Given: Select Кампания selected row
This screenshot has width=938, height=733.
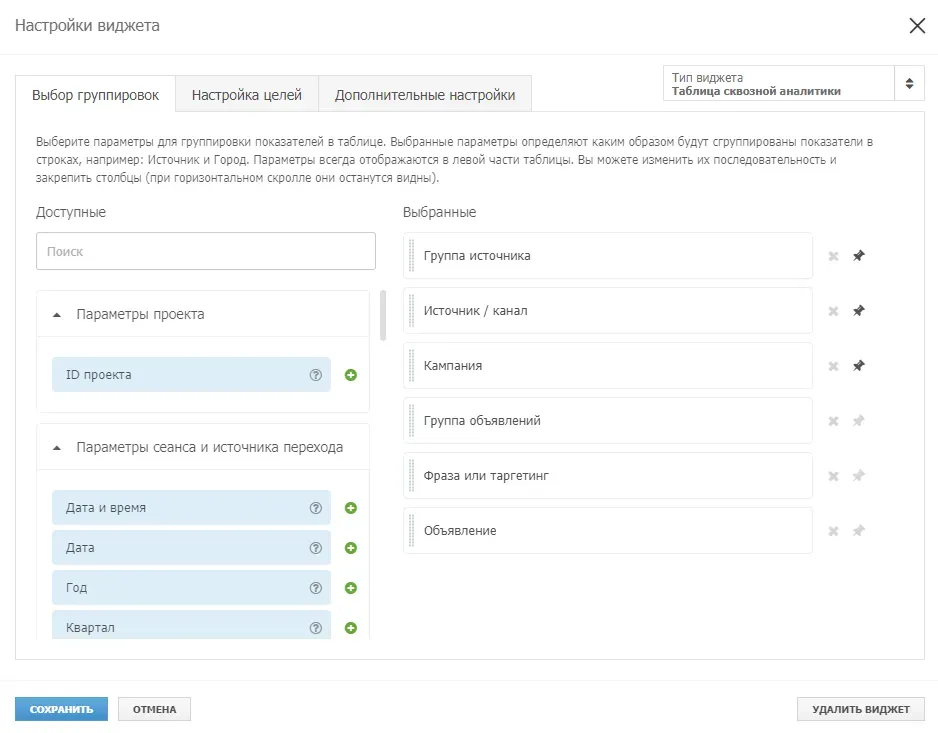Looking at the screenshot, I should pos(608,366).
